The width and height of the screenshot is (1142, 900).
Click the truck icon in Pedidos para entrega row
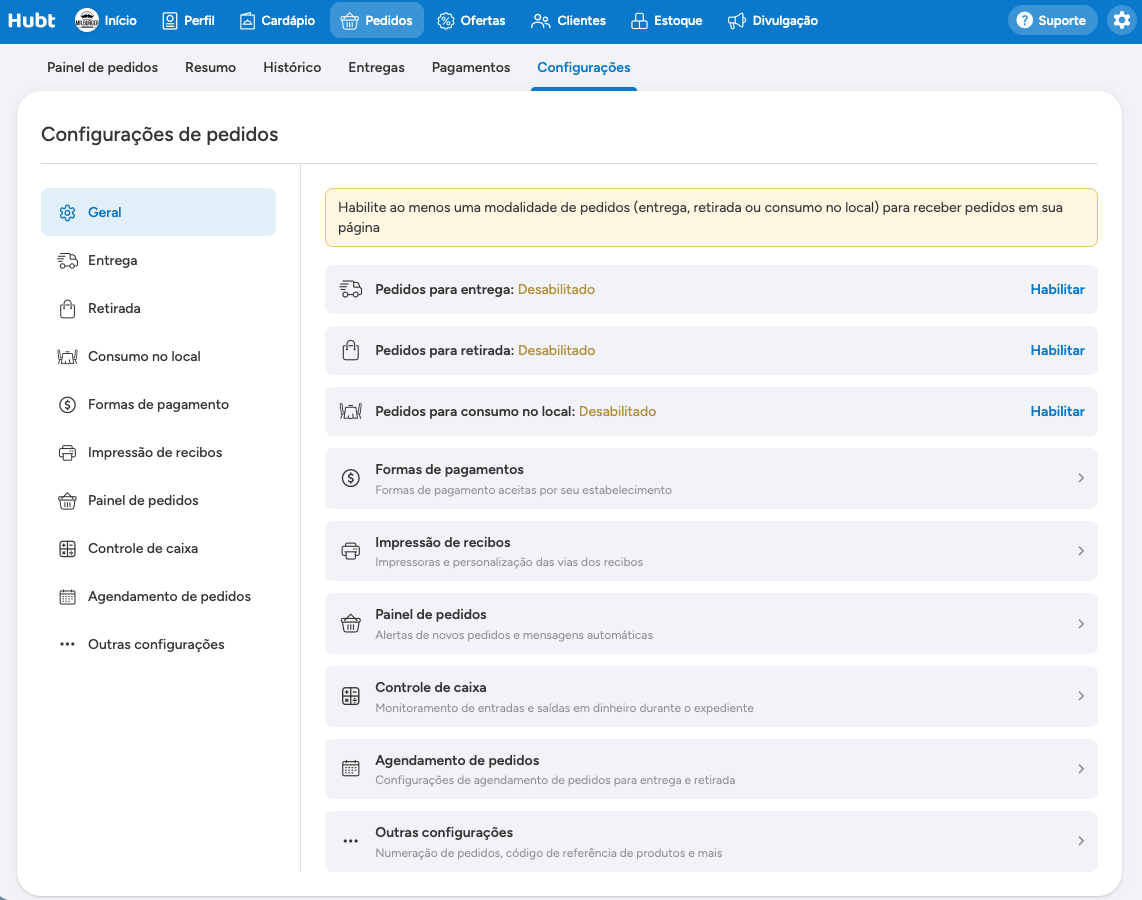[351, 289]
